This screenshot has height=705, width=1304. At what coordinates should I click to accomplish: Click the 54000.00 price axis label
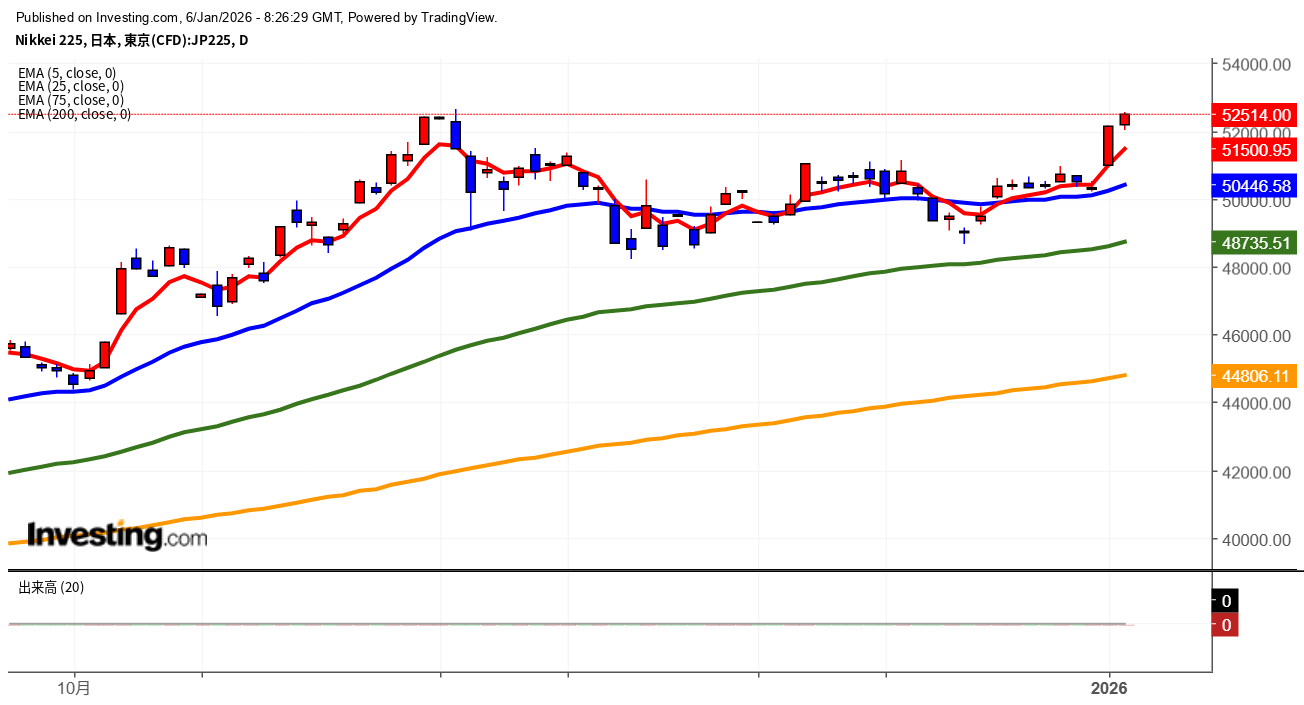(1257, 64)
